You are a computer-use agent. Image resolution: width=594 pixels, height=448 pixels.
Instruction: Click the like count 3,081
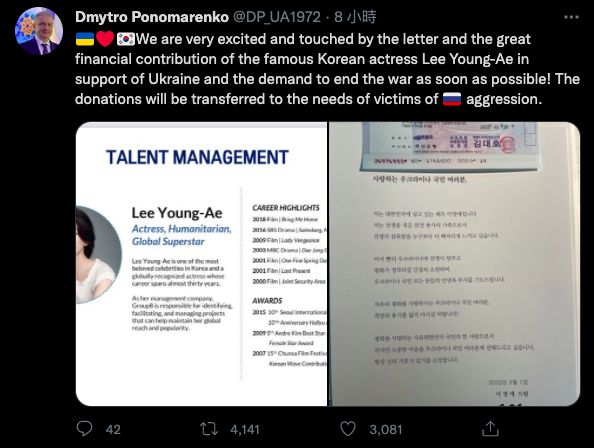coord(386,429)
